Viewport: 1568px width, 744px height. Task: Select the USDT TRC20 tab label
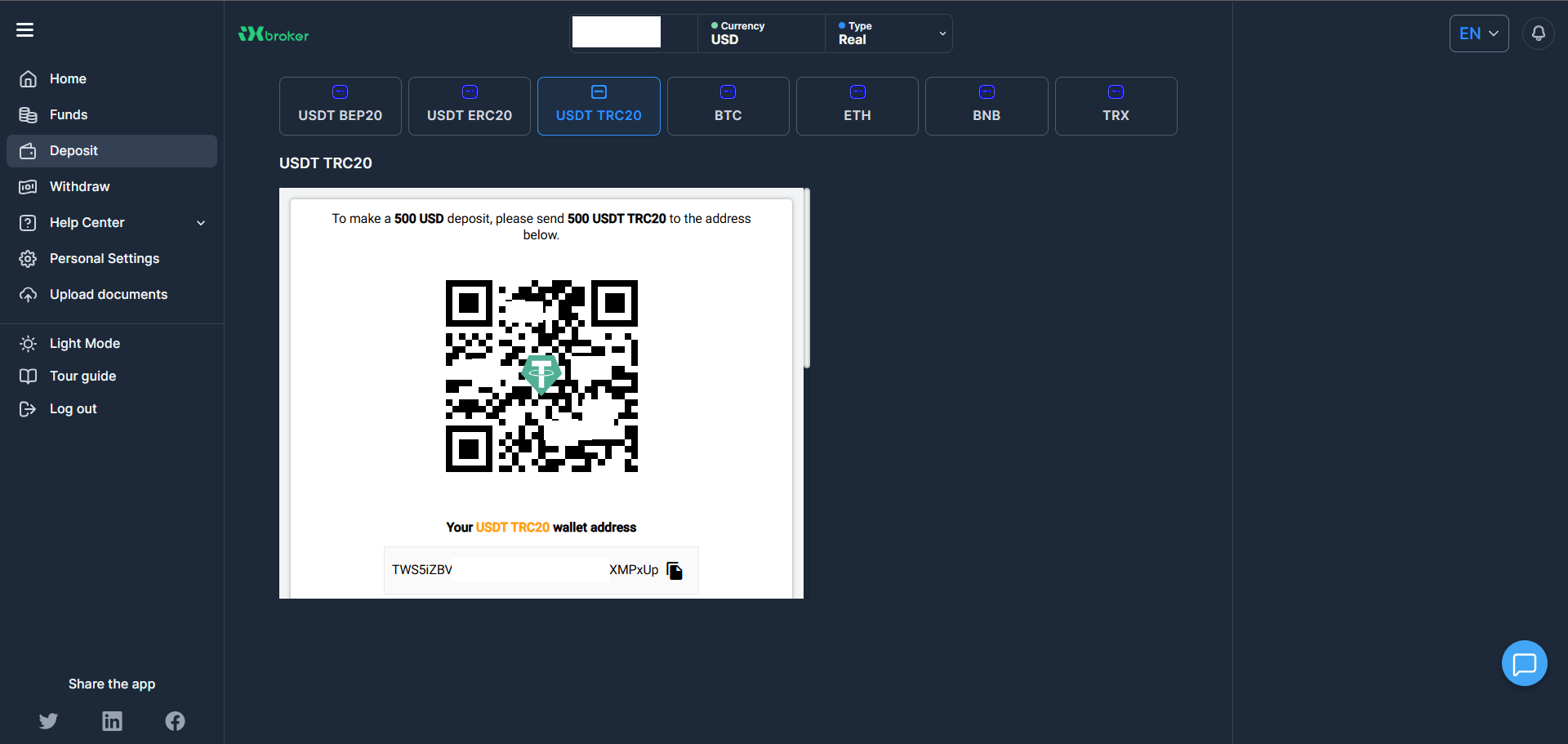[599, 115]
